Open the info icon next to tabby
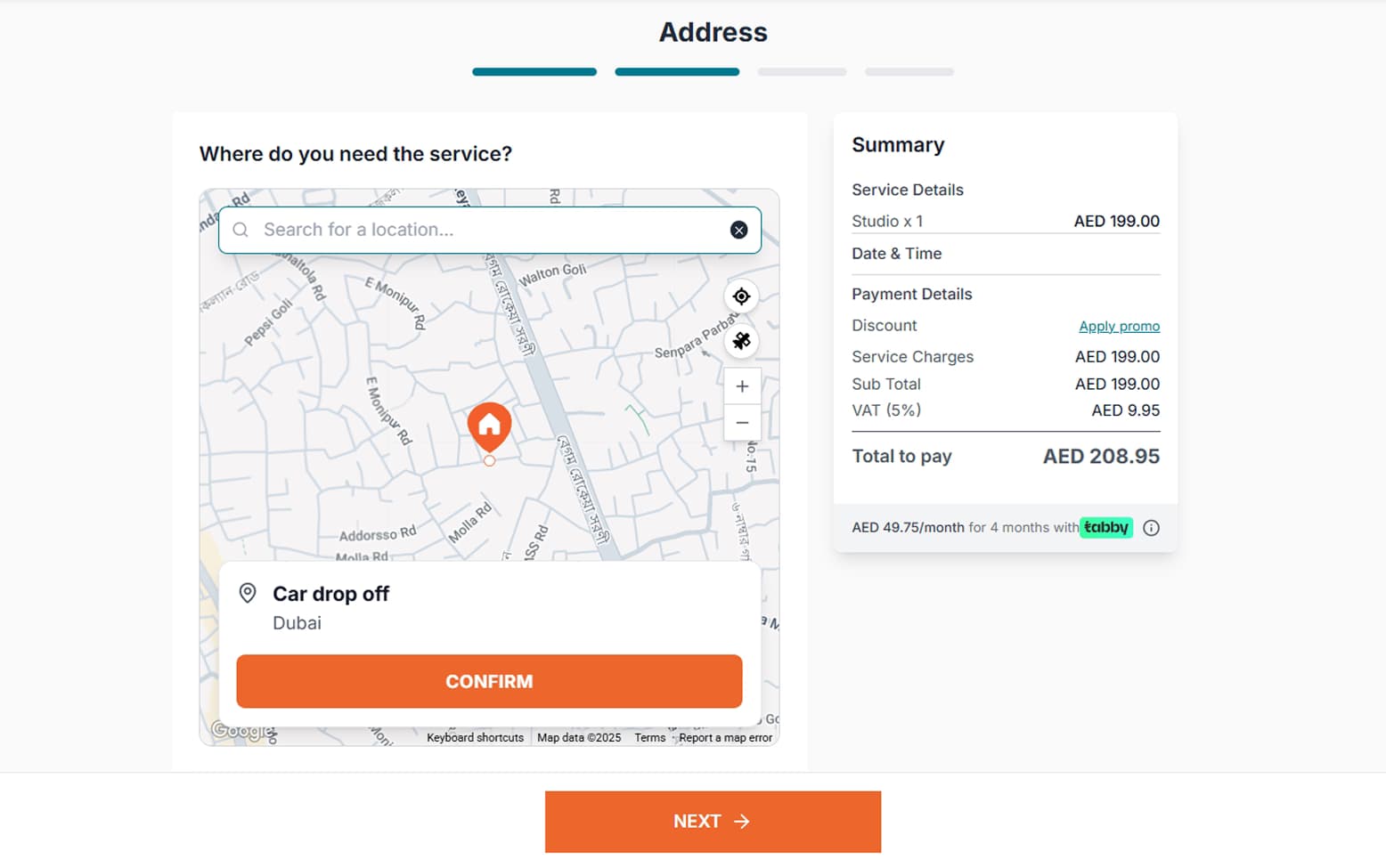Screen dimensions: 1386x868 (1151, 527)
